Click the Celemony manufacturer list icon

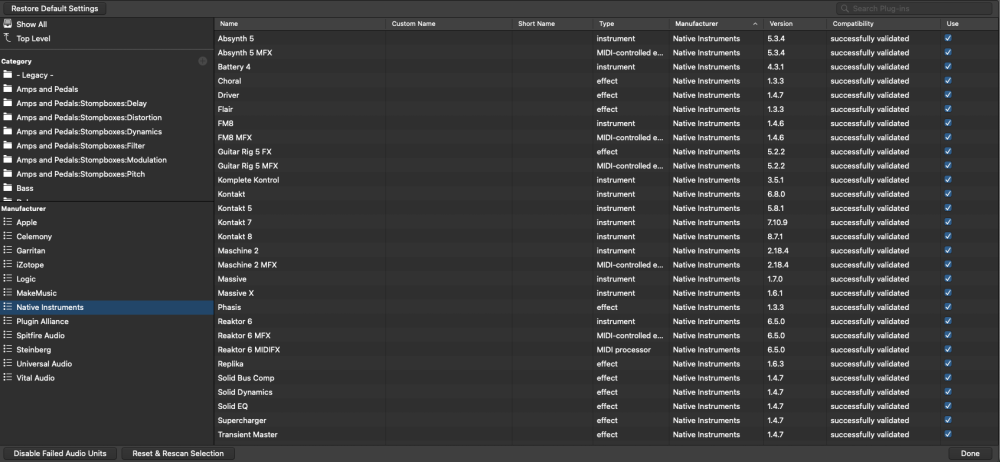pyautogui.click(x=8, y=236)
